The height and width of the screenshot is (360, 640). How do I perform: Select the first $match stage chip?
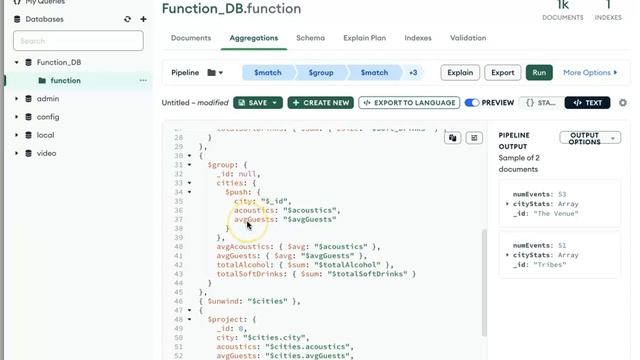[268, 73]
